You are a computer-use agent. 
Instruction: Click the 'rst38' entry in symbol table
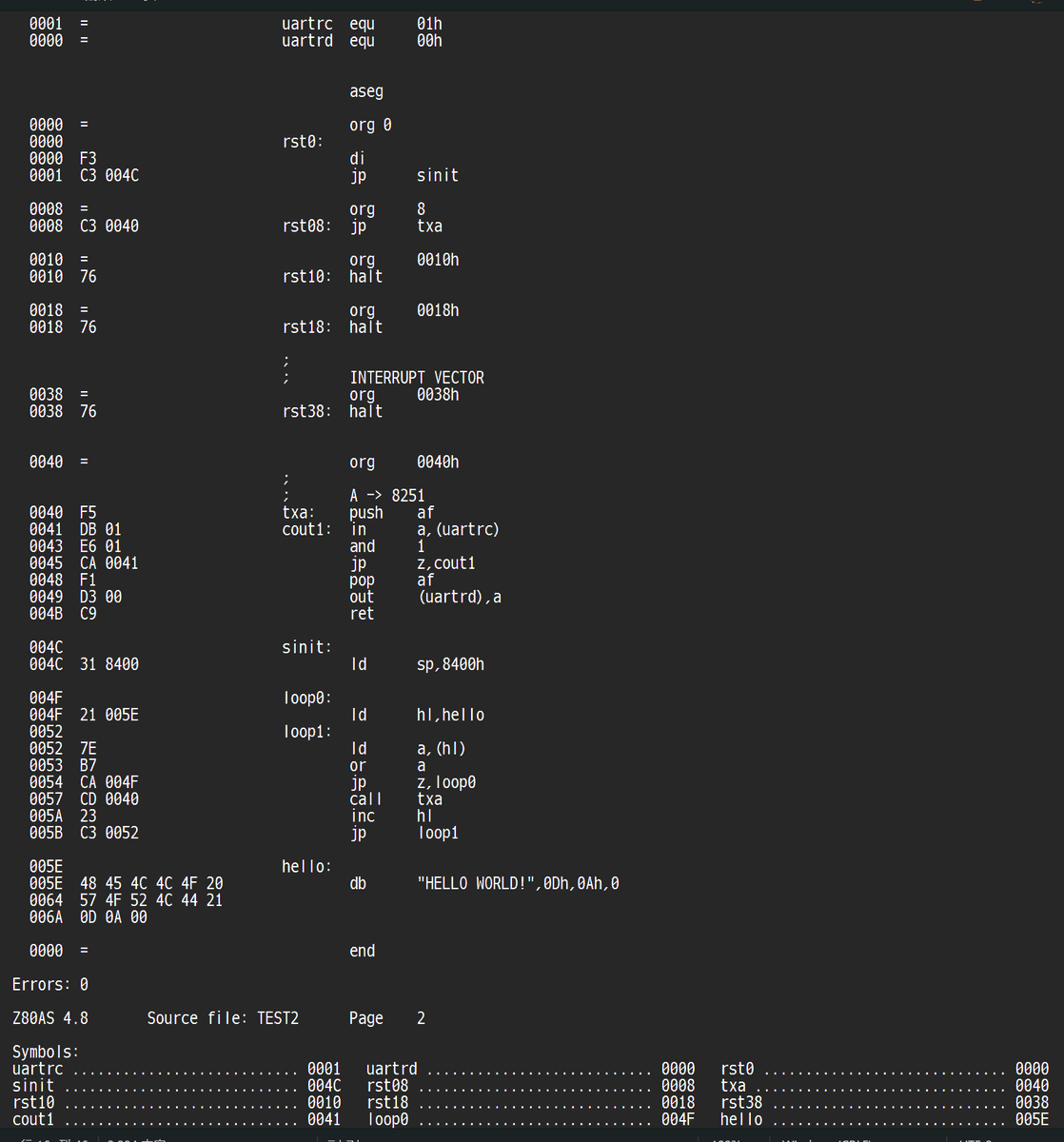pyautogui.click(x=741, y=1103)
